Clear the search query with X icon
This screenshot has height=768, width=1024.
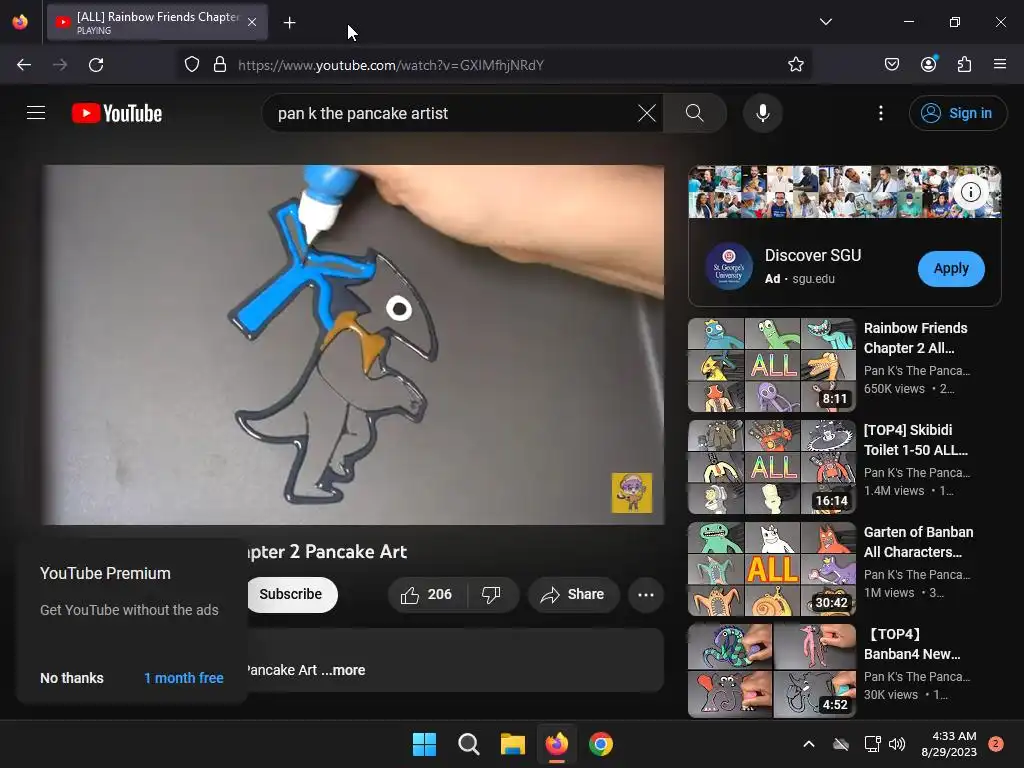[647, 113]
